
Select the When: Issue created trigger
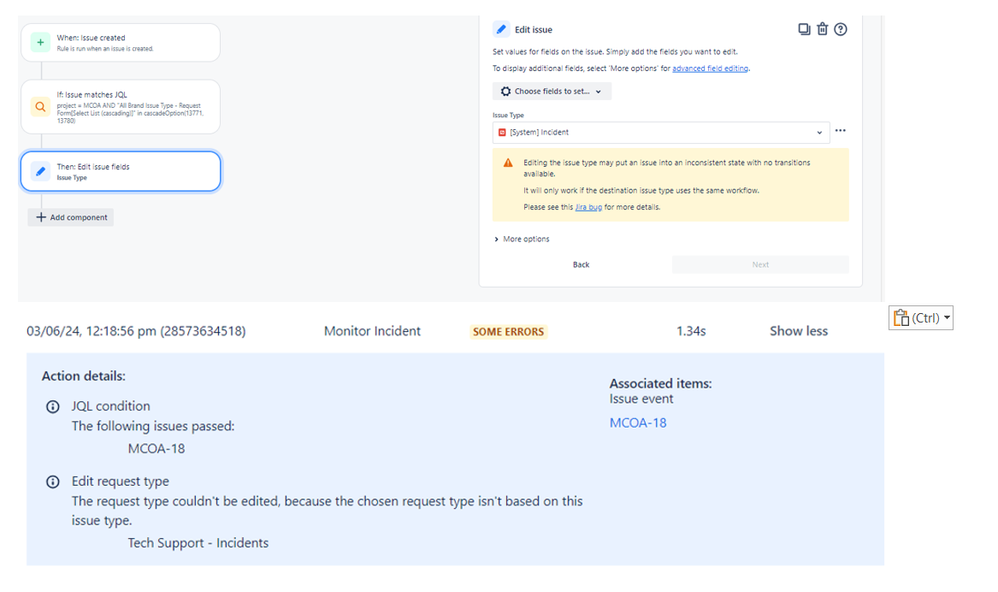120,43
